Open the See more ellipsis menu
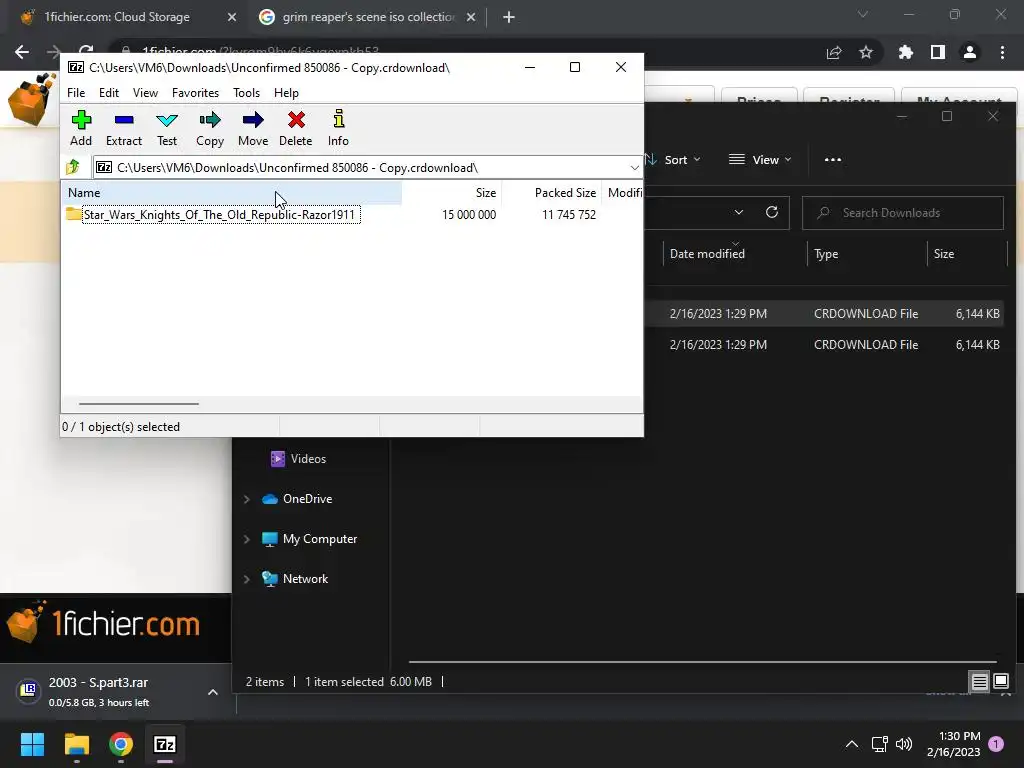Viewport: 1024px width, 768px height. (x=833, y=159)
